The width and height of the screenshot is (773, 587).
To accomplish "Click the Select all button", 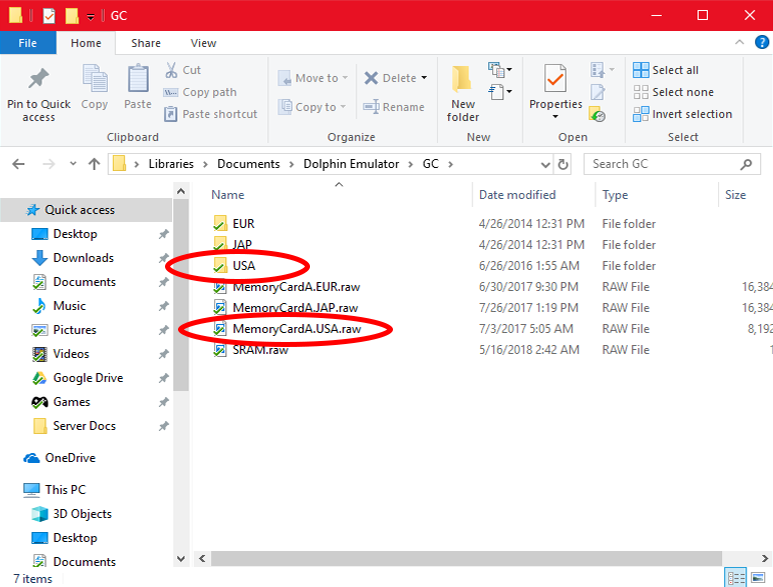I will point(666,70).
